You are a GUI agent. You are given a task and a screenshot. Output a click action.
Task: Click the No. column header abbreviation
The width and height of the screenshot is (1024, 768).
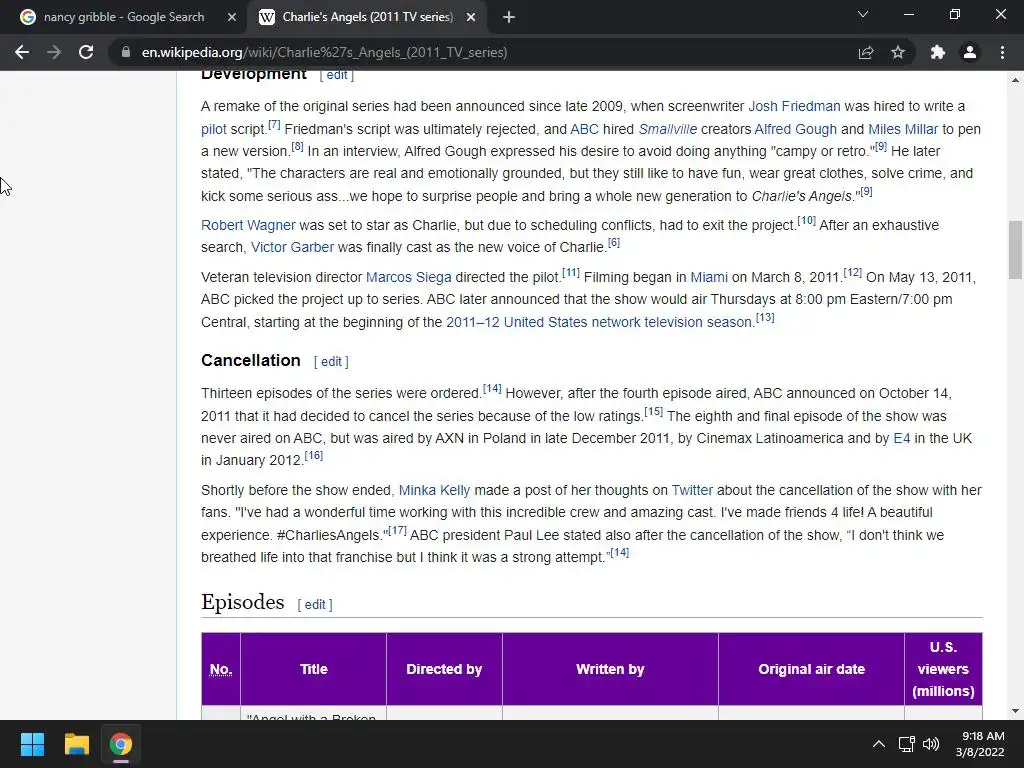coord(221,669)
